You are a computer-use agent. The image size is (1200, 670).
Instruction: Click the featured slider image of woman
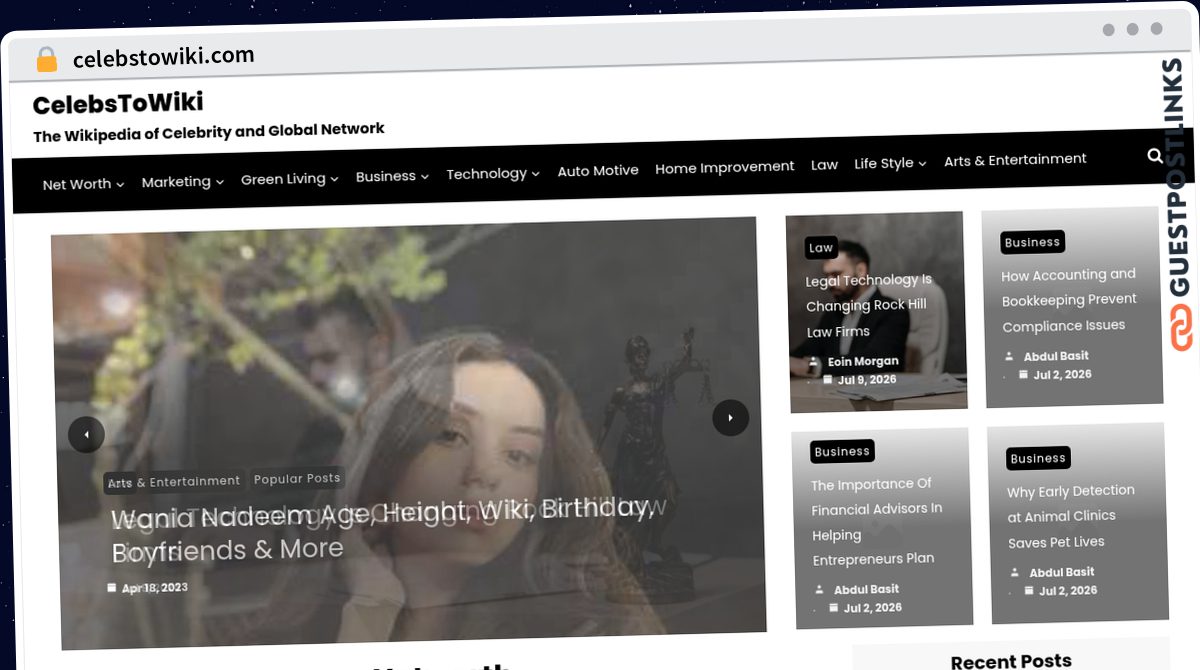tap(409, 432)
